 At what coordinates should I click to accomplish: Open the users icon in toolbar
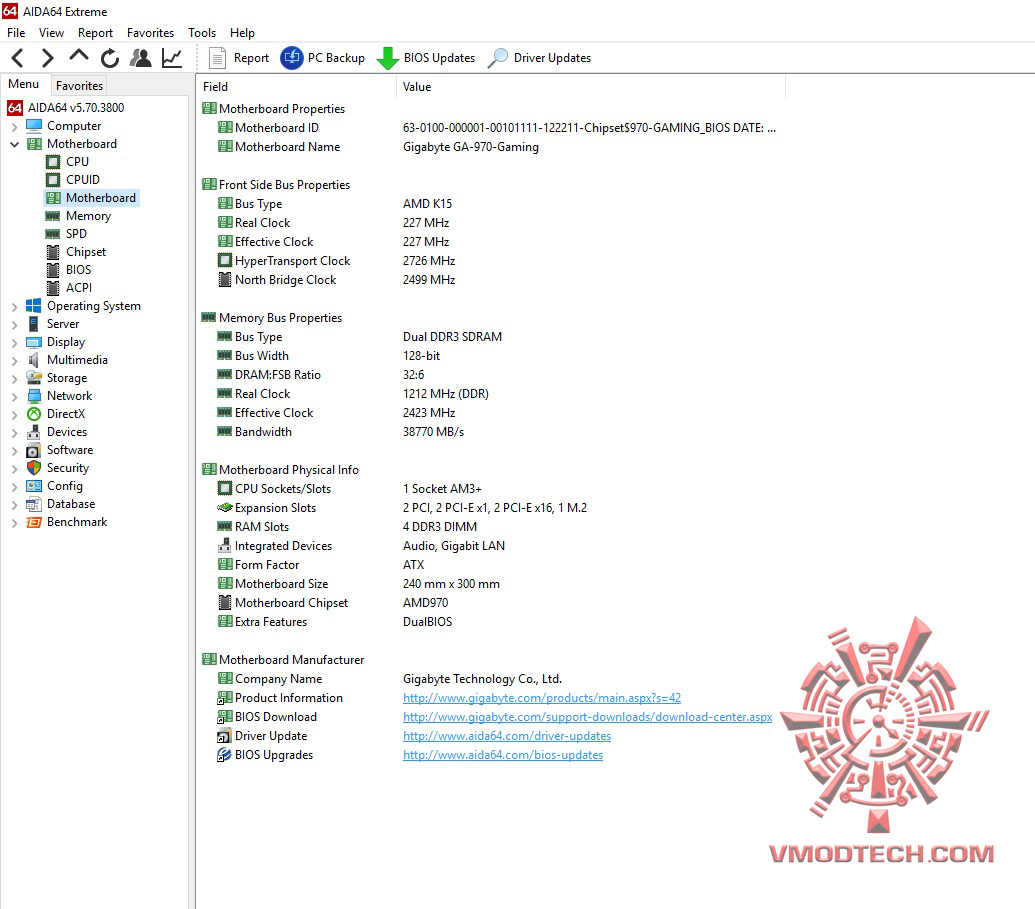click(x=140, y=58)
